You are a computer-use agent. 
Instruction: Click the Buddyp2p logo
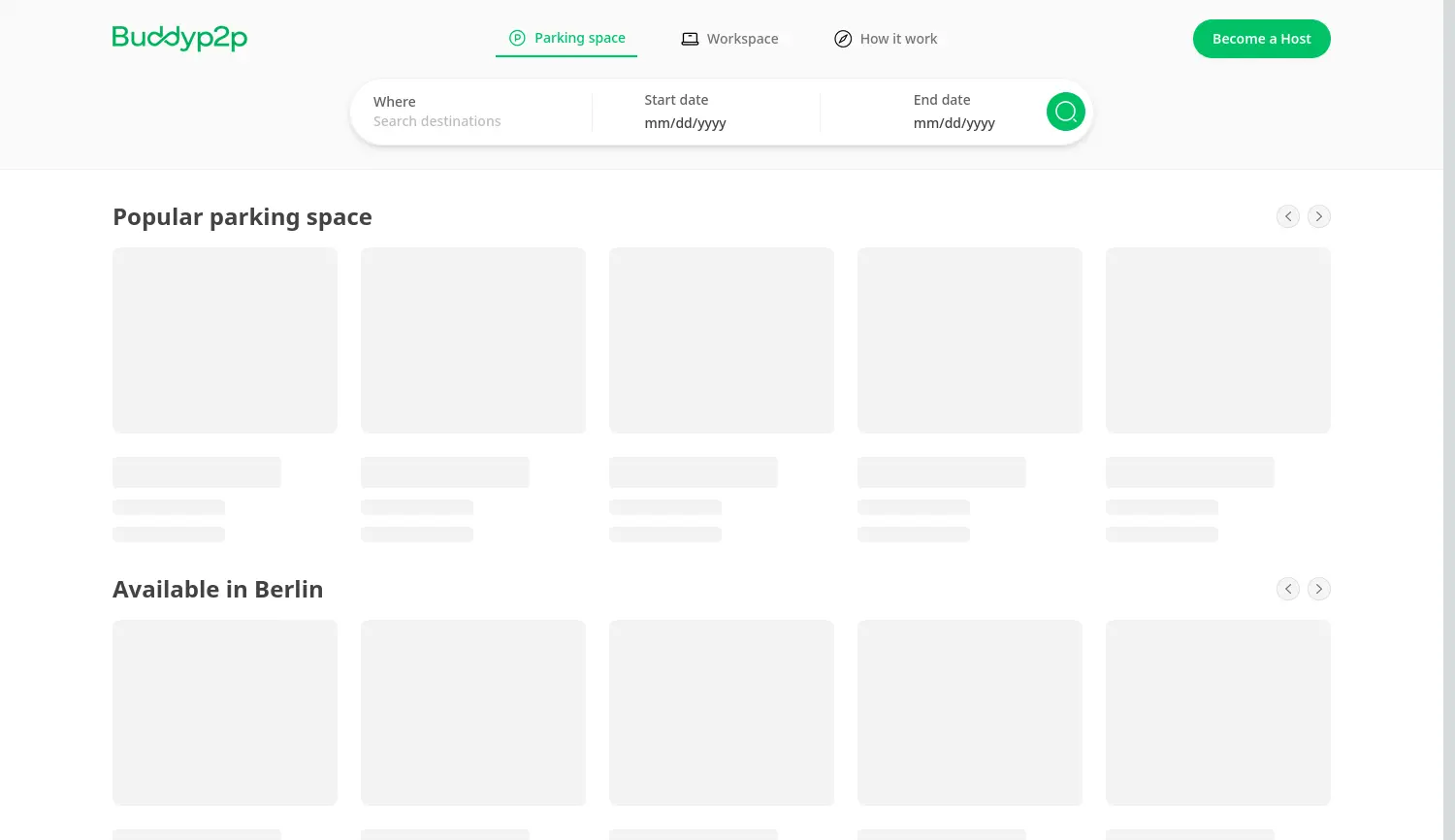(179, 38)
